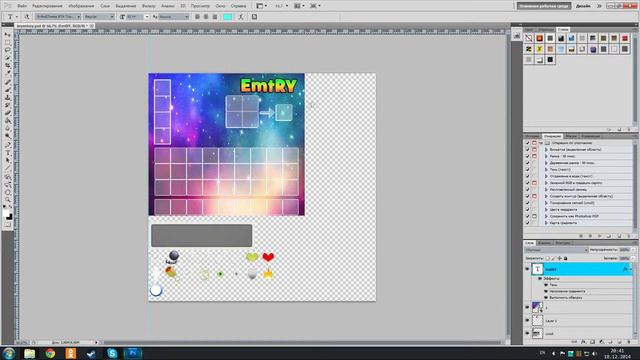
Task: Click the foreground color swatch in the toolbox
Action: [7, 214]
